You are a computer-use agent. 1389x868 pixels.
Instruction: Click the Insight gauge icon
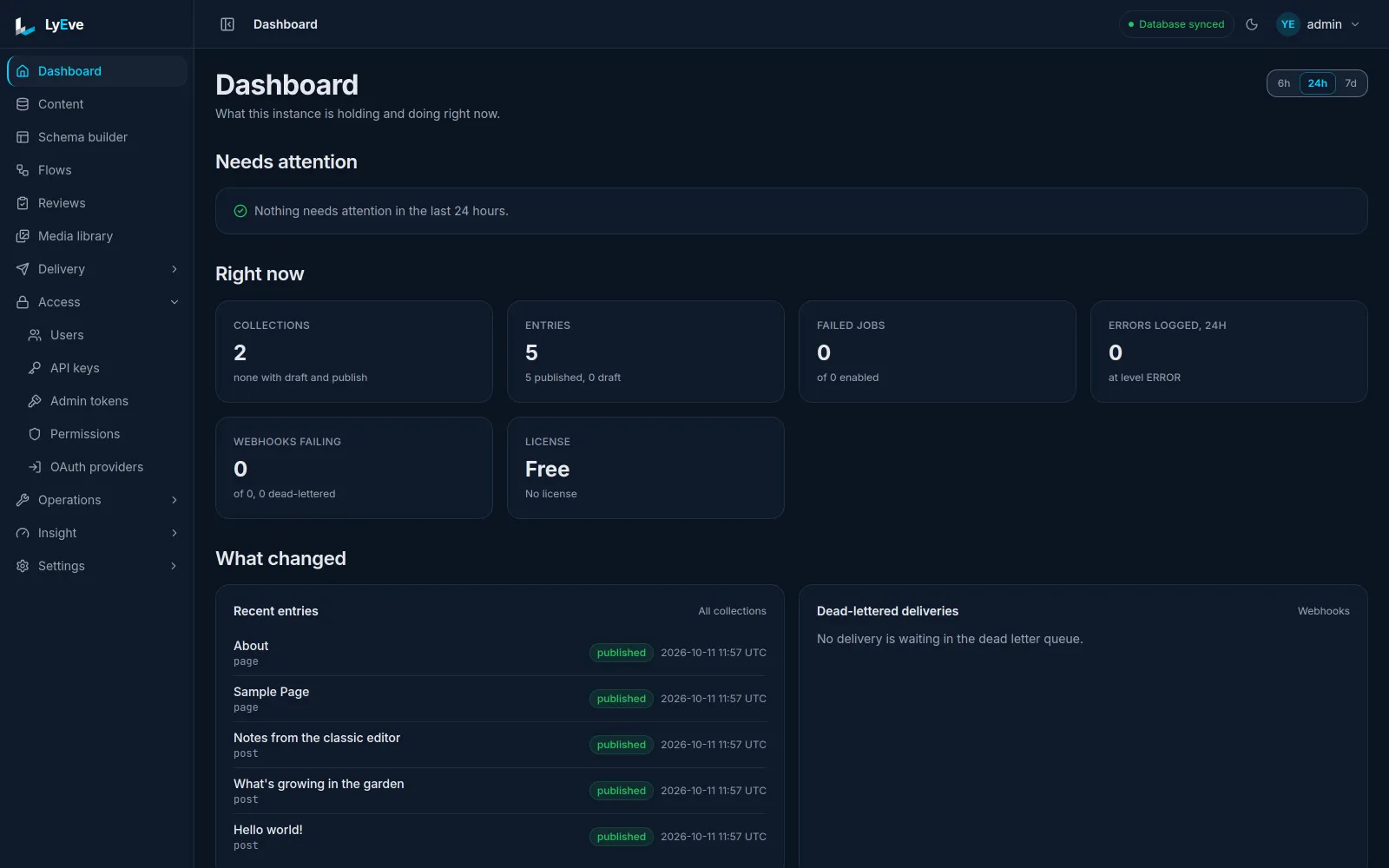pos(23,533)
